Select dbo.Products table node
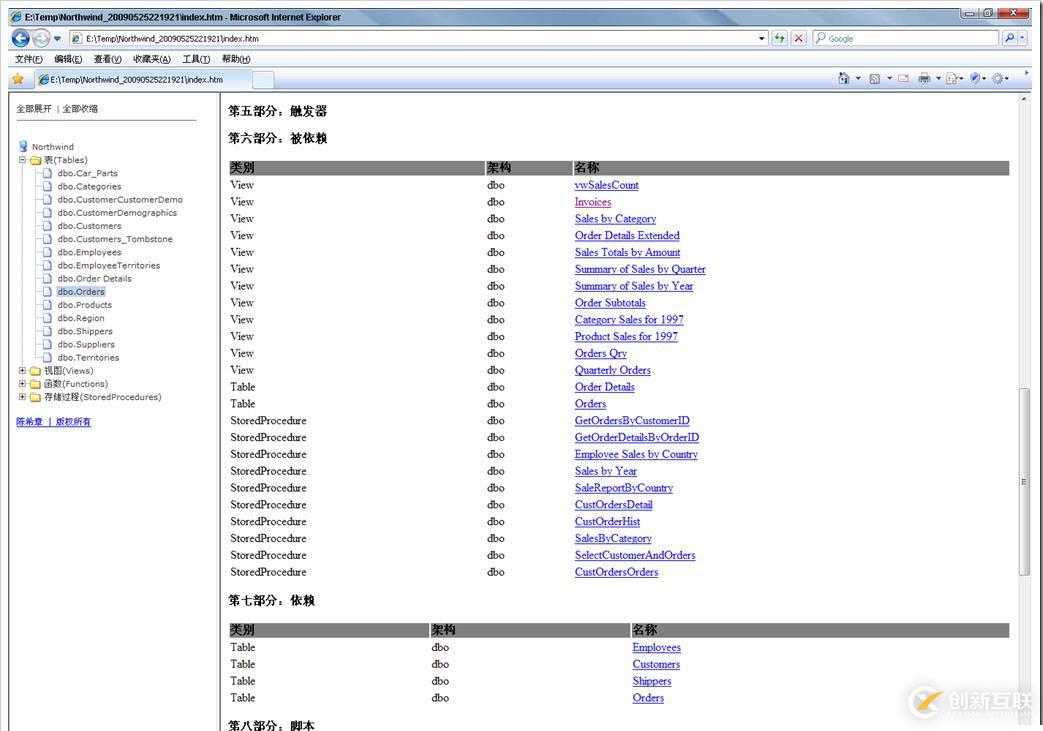The width and height of the screenshot is (1043, 731). click(84, 305)
